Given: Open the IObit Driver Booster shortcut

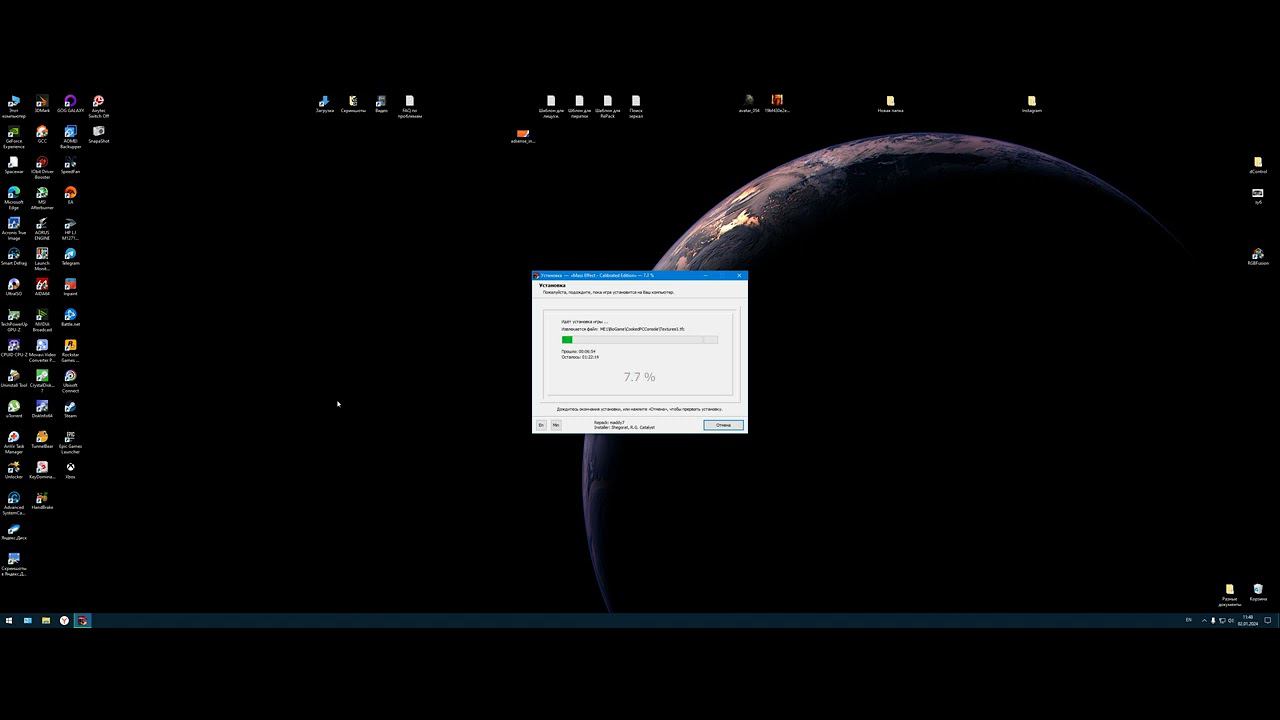Looking at the screenshot, I should click(42, 168).
